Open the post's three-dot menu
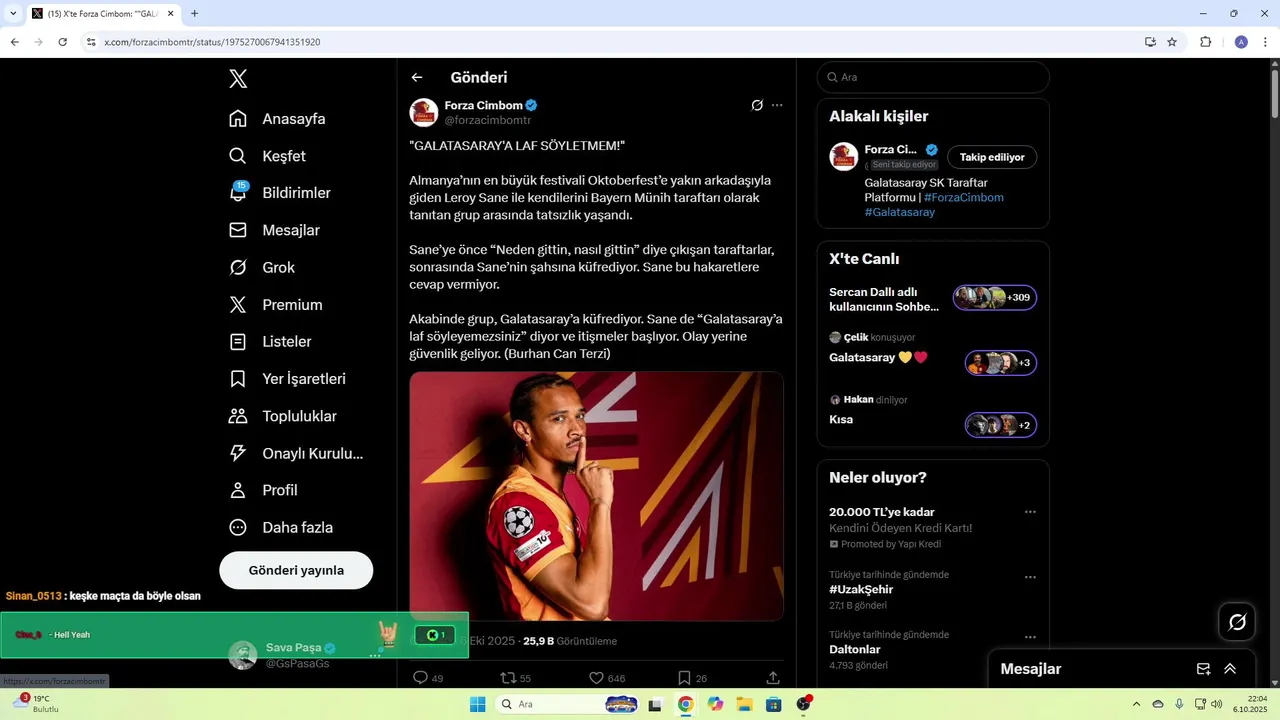1280x720 pixels. pyautogui.click(x=777, y=105)
